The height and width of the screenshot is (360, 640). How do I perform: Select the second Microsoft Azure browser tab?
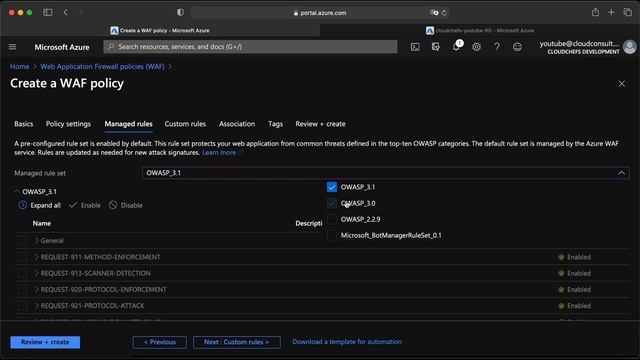[x=480, y=30]
